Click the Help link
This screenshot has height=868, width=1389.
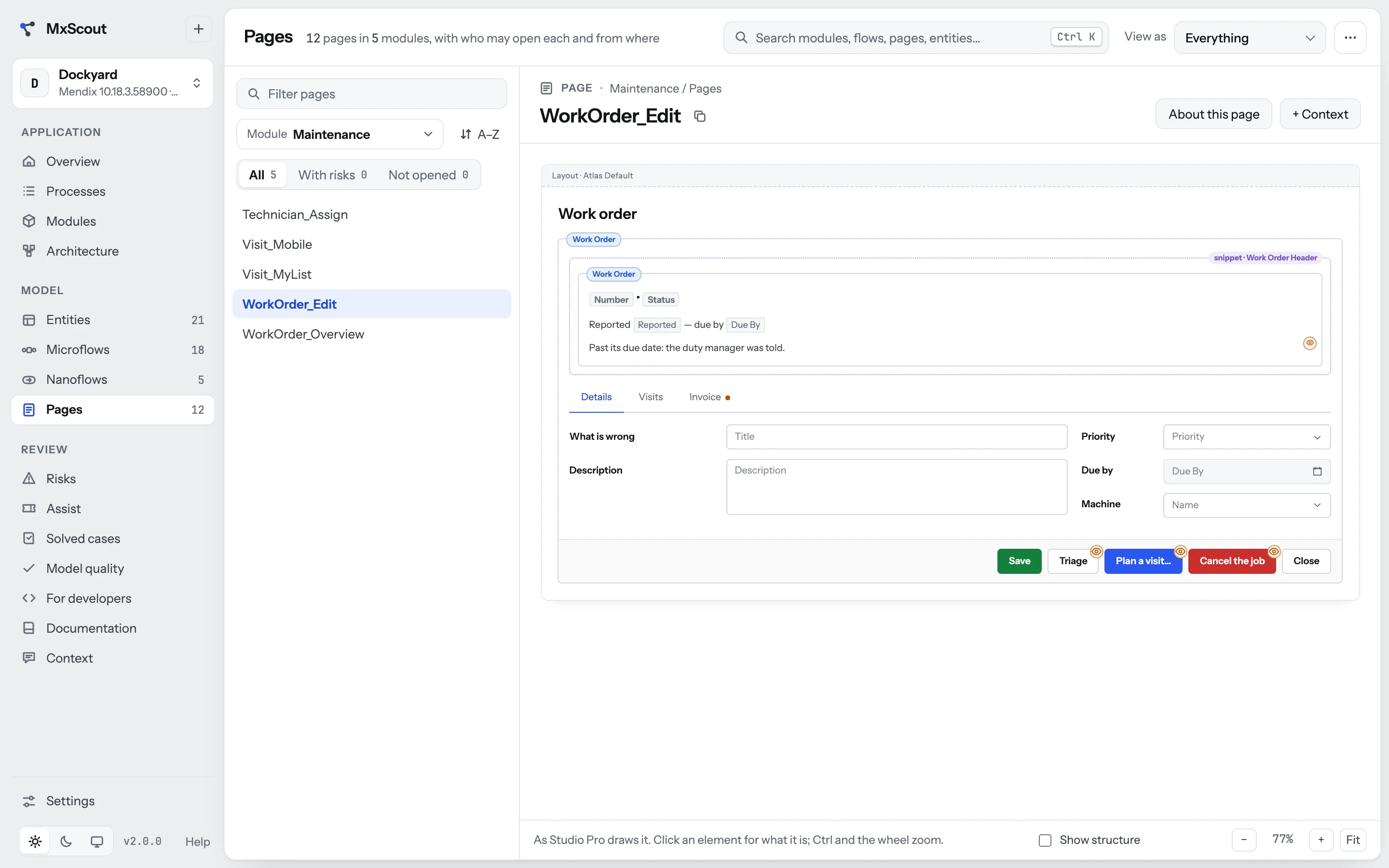tap(197, 841)
